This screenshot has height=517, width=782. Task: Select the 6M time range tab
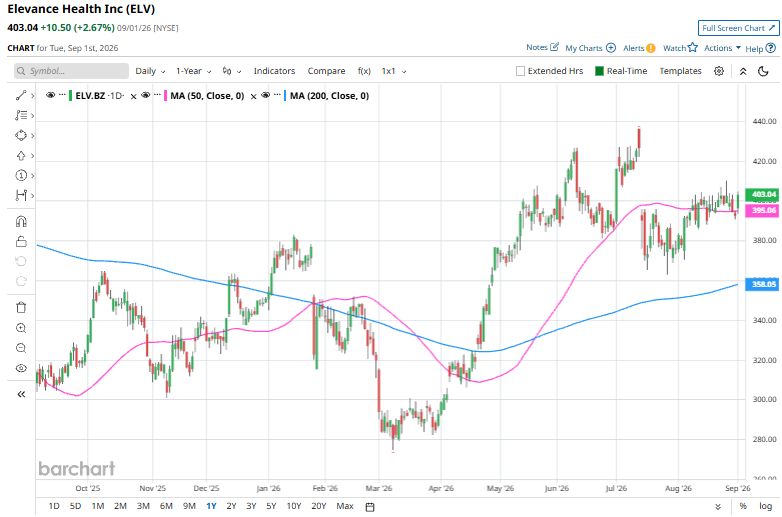[x=166, y=506]
